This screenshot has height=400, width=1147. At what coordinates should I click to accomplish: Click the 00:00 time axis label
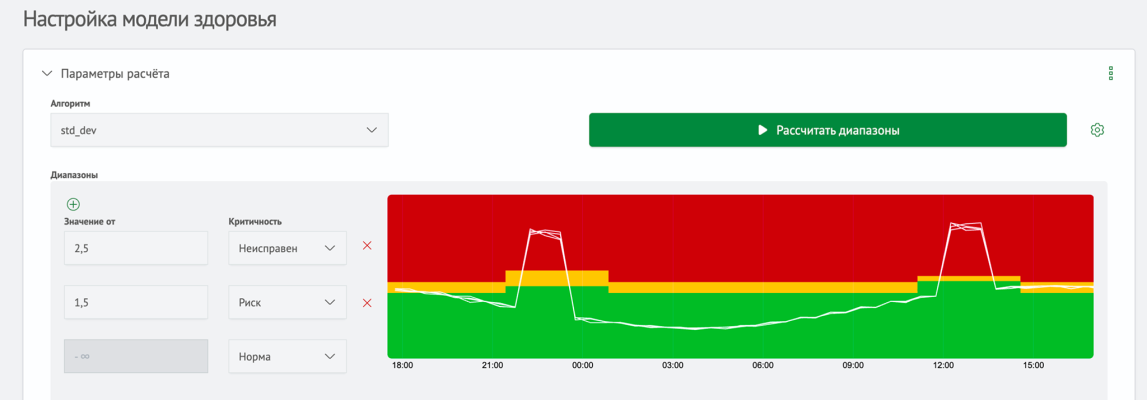click(582, 365)
